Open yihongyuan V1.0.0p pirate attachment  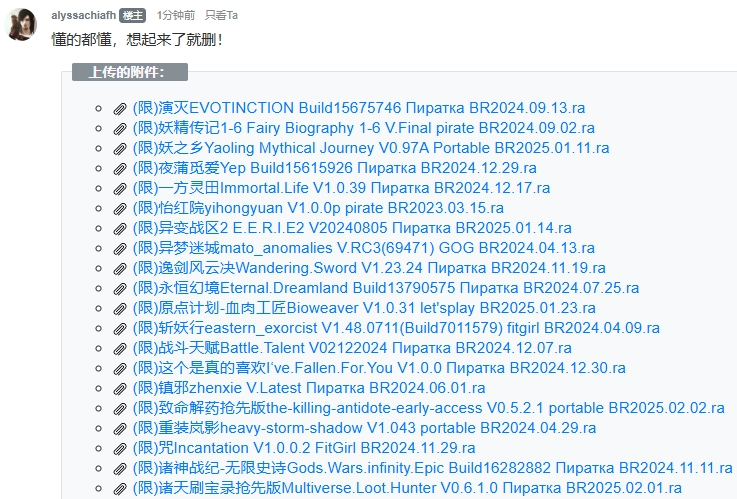[x=318, y=208]
